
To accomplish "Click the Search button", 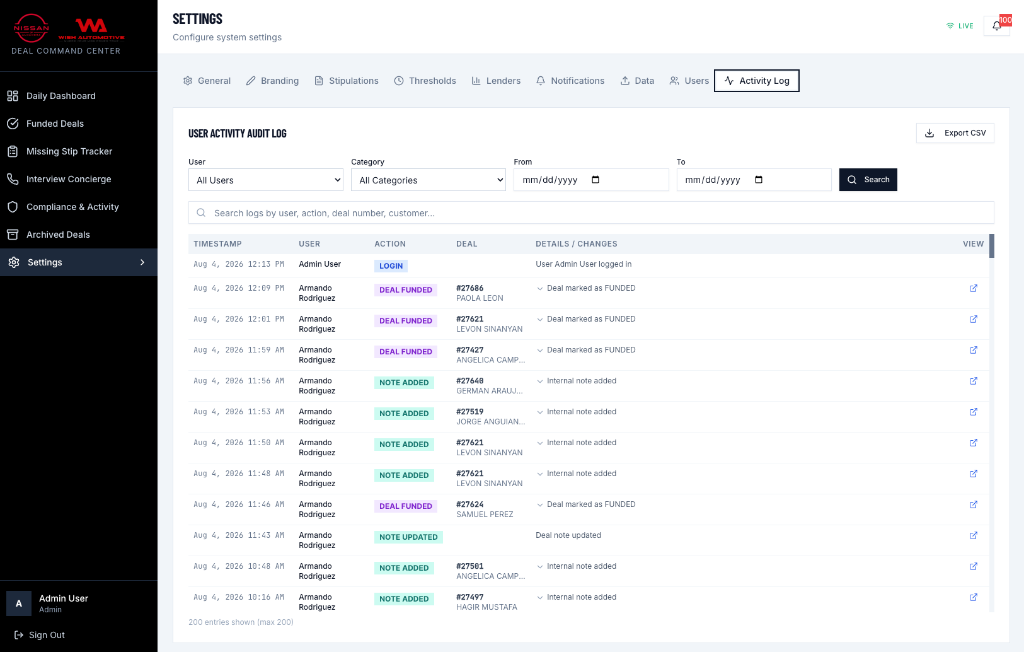I will (868, 180).
